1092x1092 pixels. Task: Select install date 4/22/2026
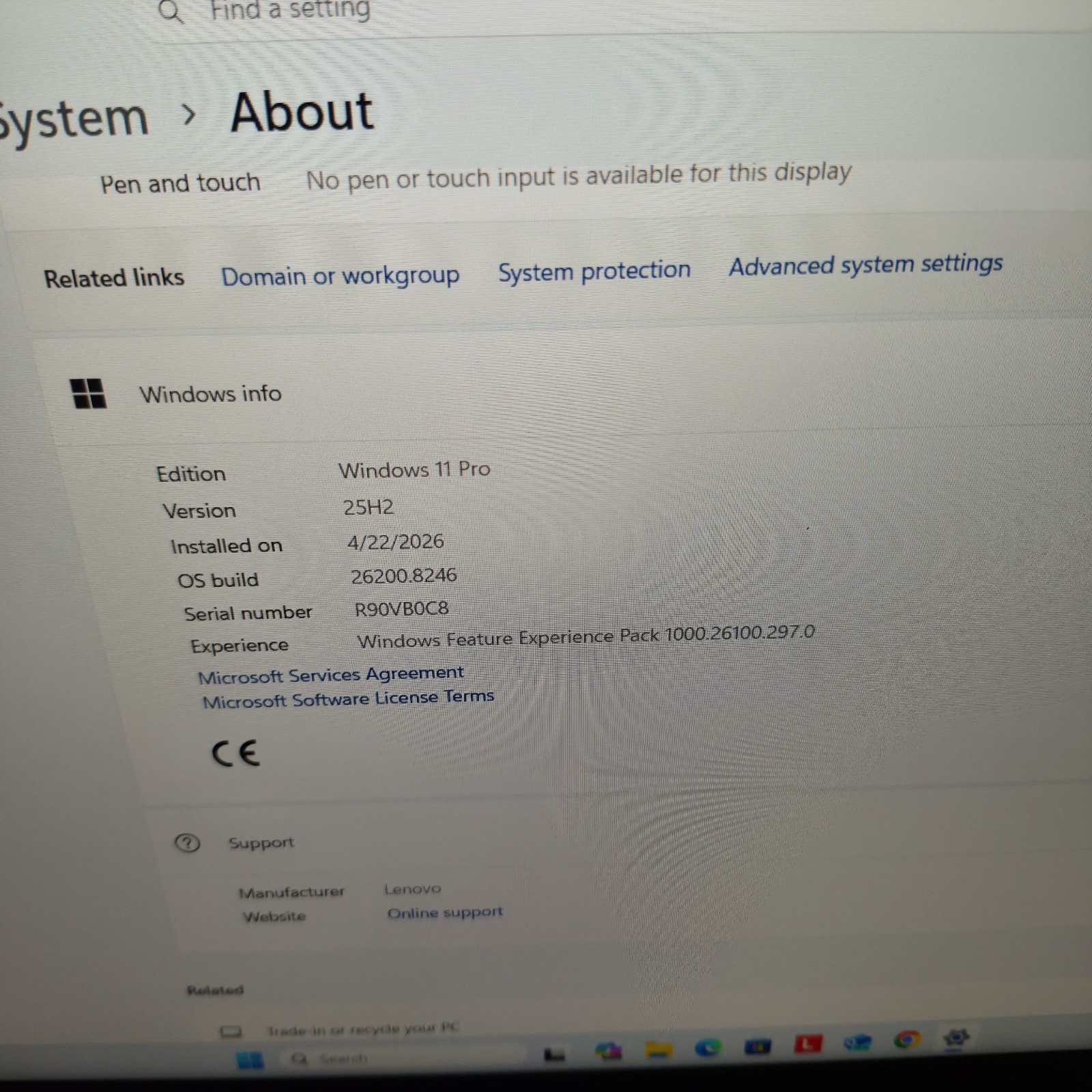(x=396, y=542)
